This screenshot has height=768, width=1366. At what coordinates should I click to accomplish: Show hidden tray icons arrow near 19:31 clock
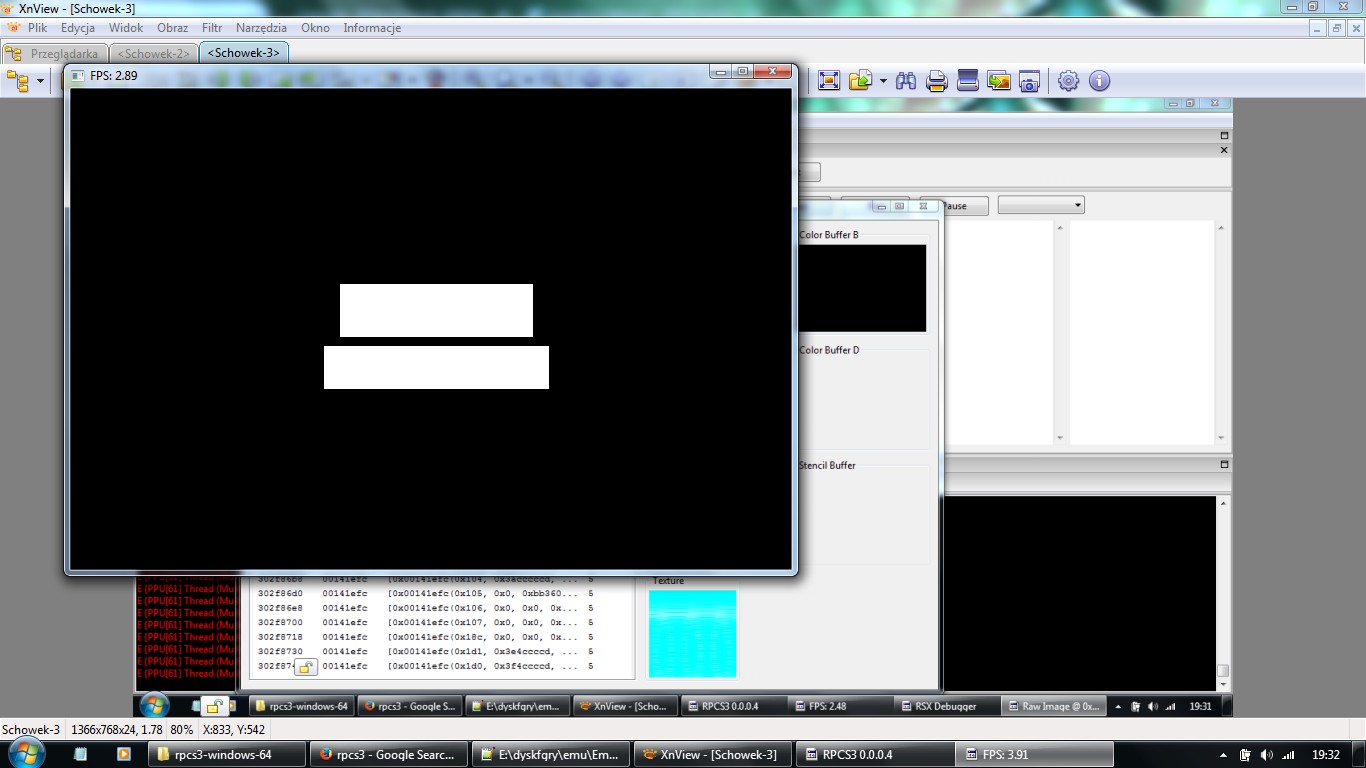click(1118, 706)
